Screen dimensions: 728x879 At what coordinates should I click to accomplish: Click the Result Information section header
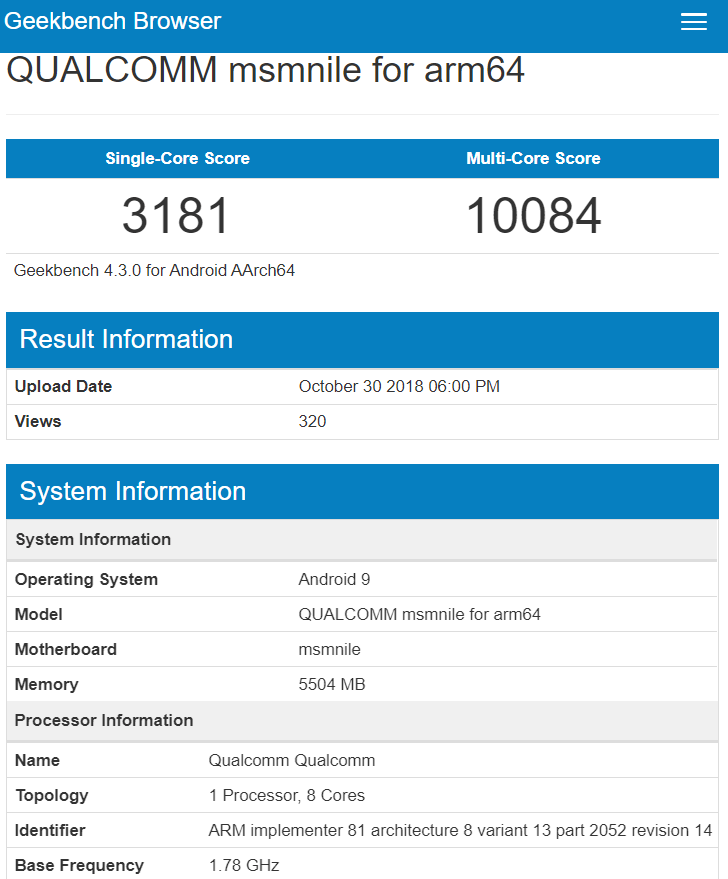(x=362, y=340)
